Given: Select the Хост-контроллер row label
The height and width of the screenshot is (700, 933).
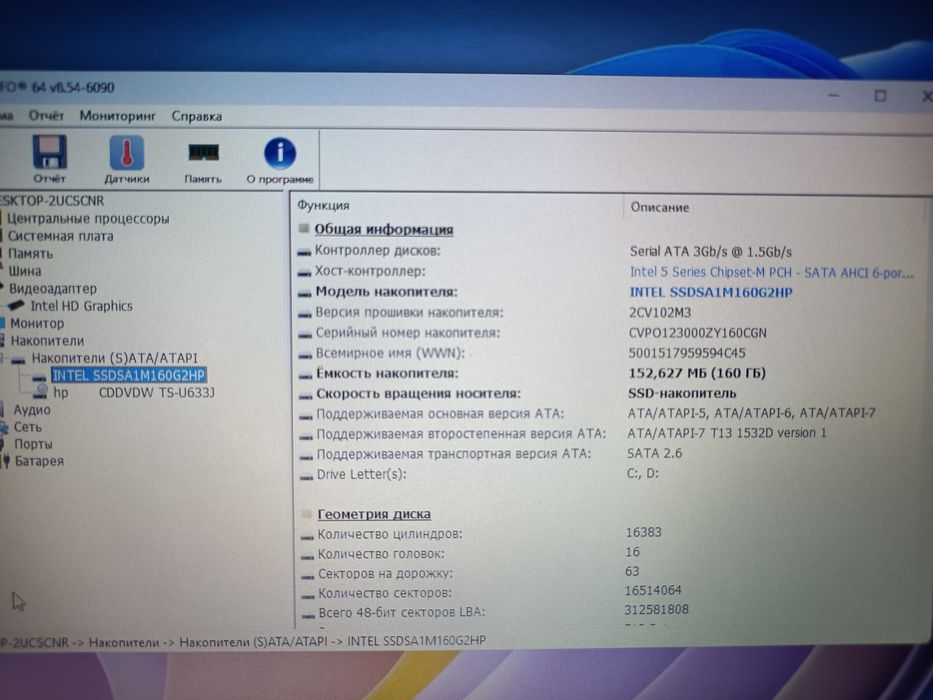Looking at the screenshot, I should click(370, 271).
